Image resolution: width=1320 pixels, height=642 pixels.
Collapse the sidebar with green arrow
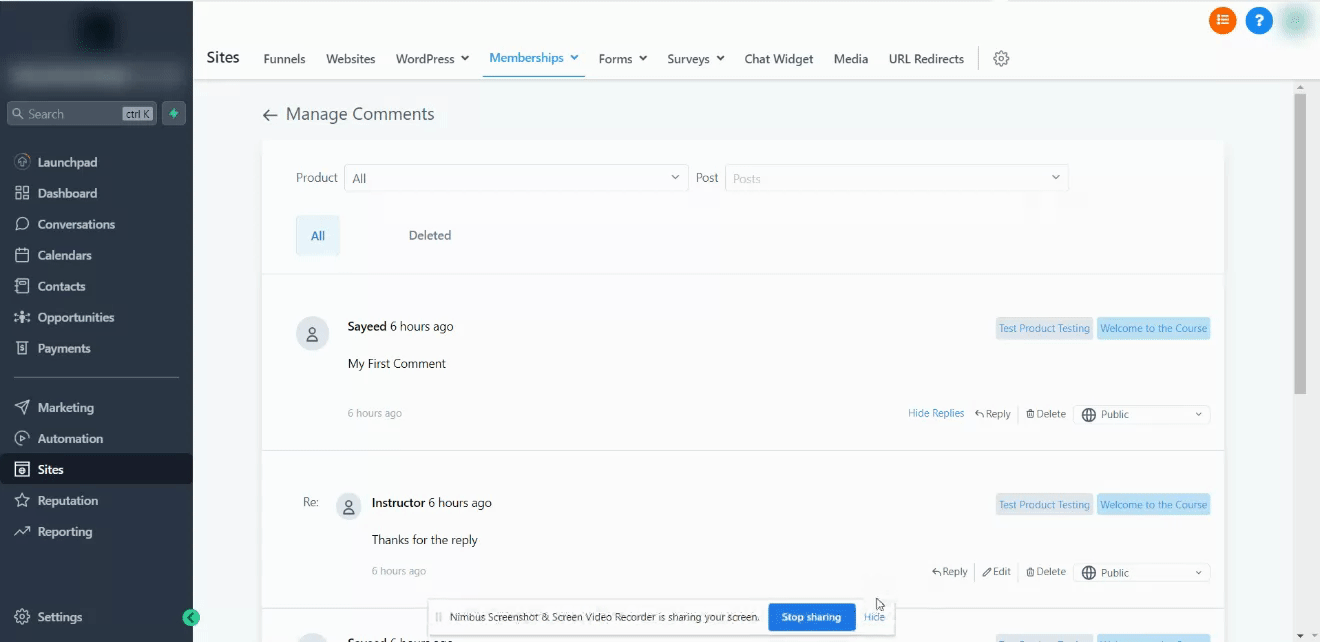(x=191, y=617)
